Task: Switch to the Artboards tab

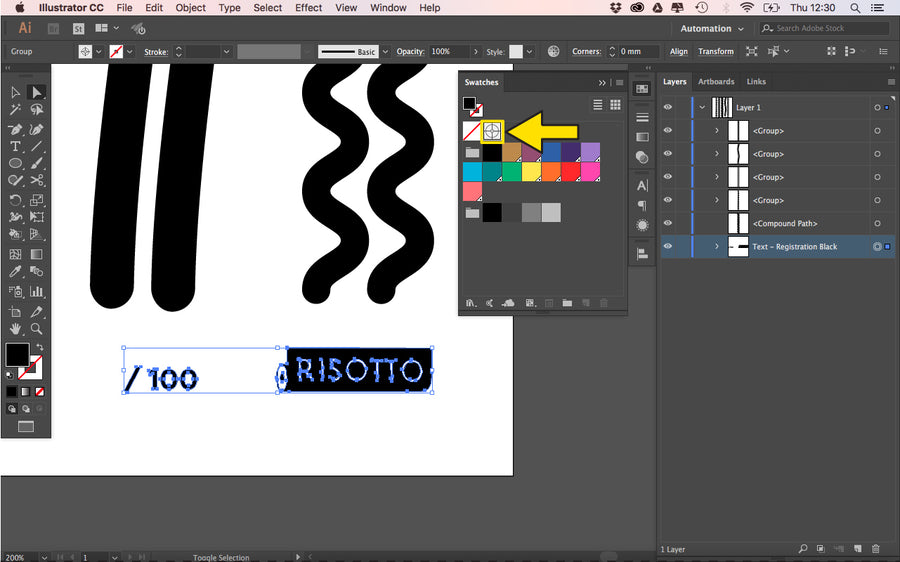Action: click(715, 82)
